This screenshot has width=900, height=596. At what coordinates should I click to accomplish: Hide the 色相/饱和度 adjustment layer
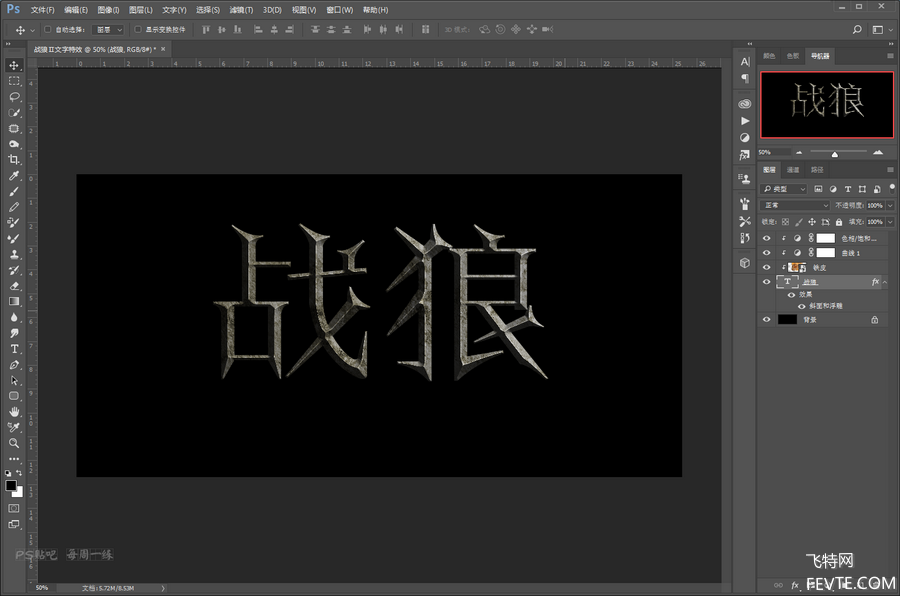pyautogui.click(x=767, y=238)
